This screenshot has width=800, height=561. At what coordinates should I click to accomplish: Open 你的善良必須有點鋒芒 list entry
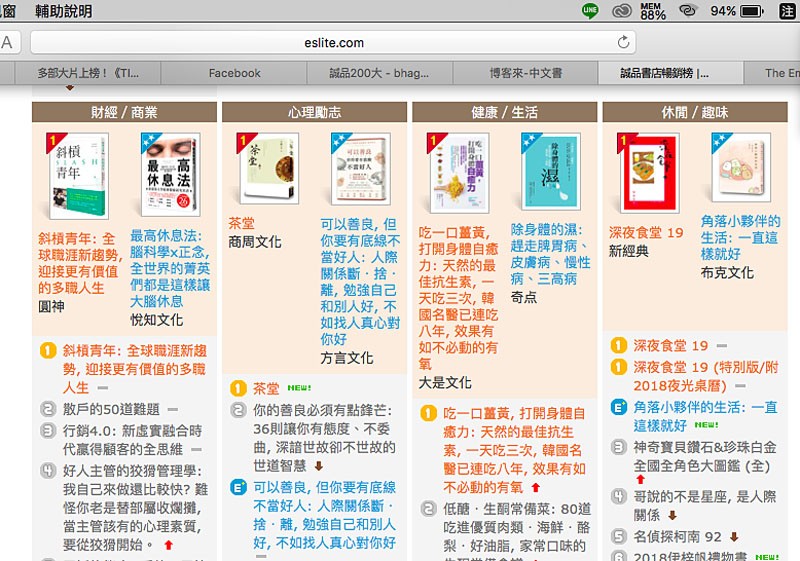[324, 438]
